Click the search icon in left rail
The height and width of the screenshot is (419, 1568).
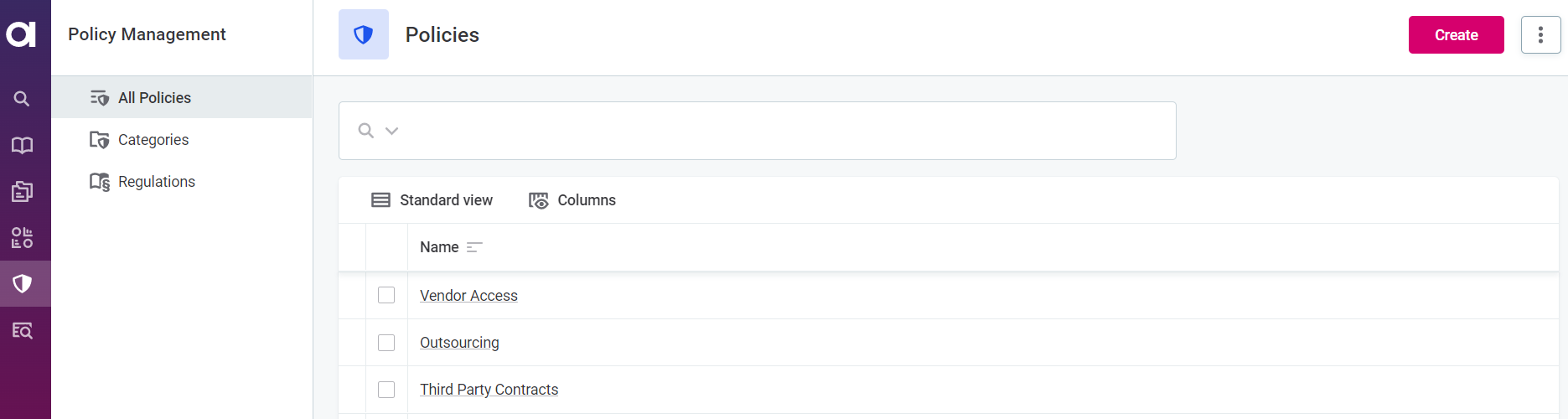tap(22, 99)
